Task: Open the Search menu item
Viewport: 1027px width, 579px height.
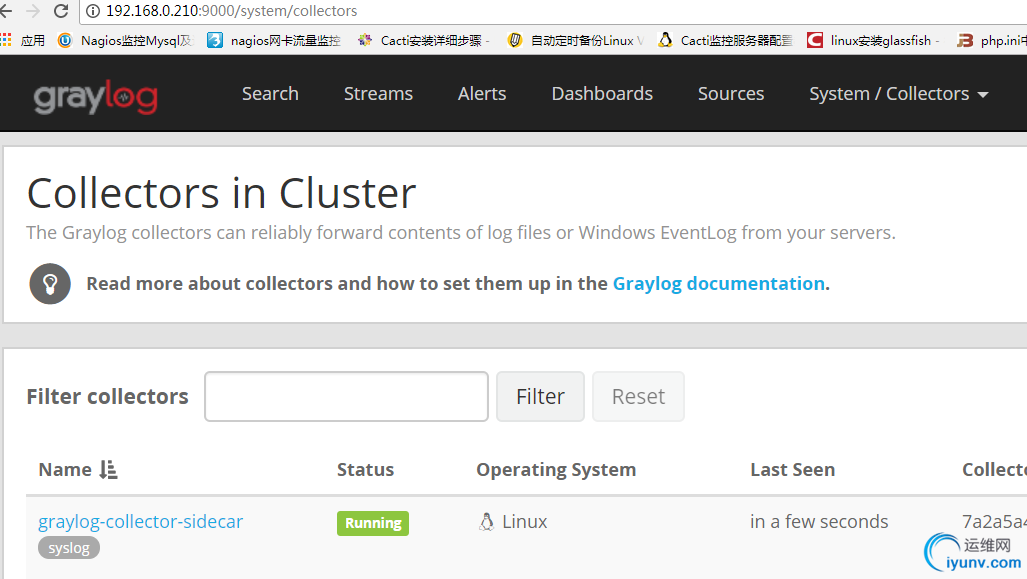Action: click(270, 94)
